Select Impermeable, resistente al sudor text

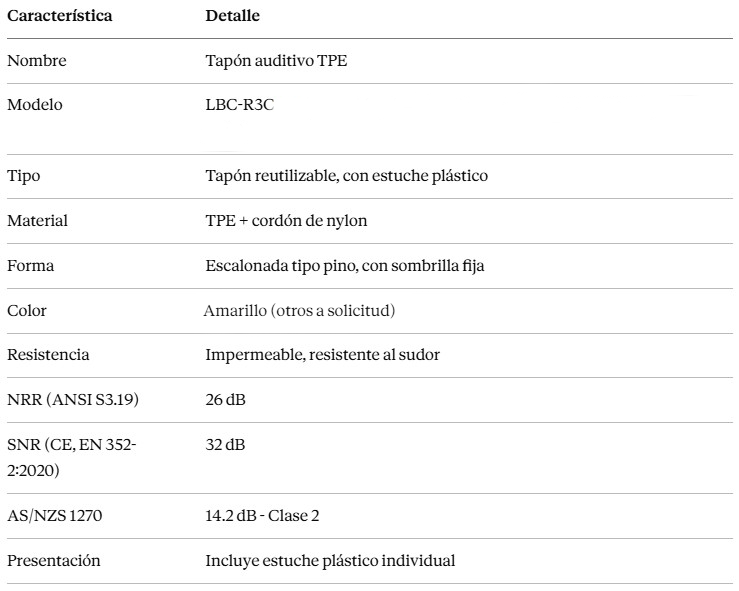(322, 355)
